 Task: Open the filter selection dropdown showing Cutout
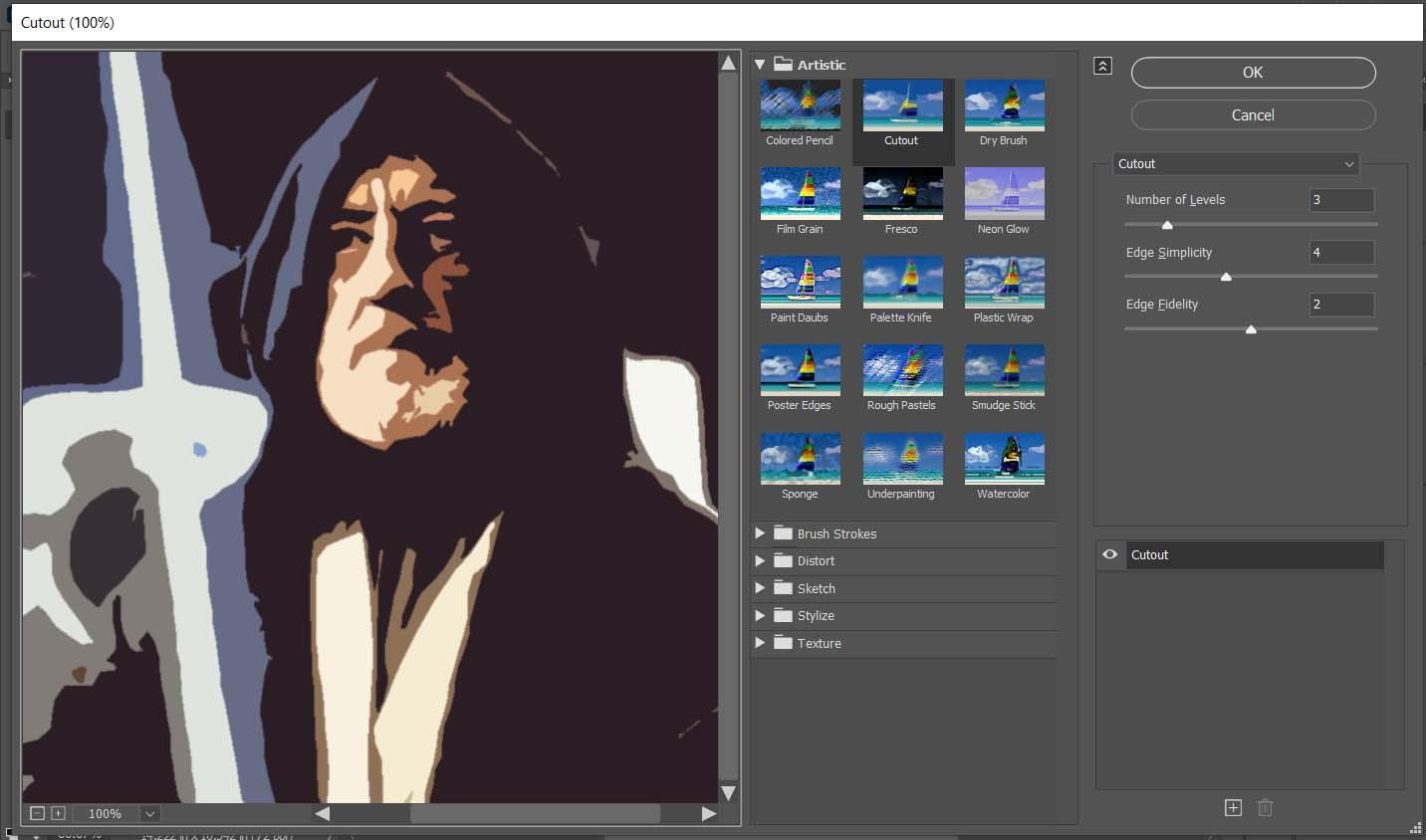coord(1236,164)
